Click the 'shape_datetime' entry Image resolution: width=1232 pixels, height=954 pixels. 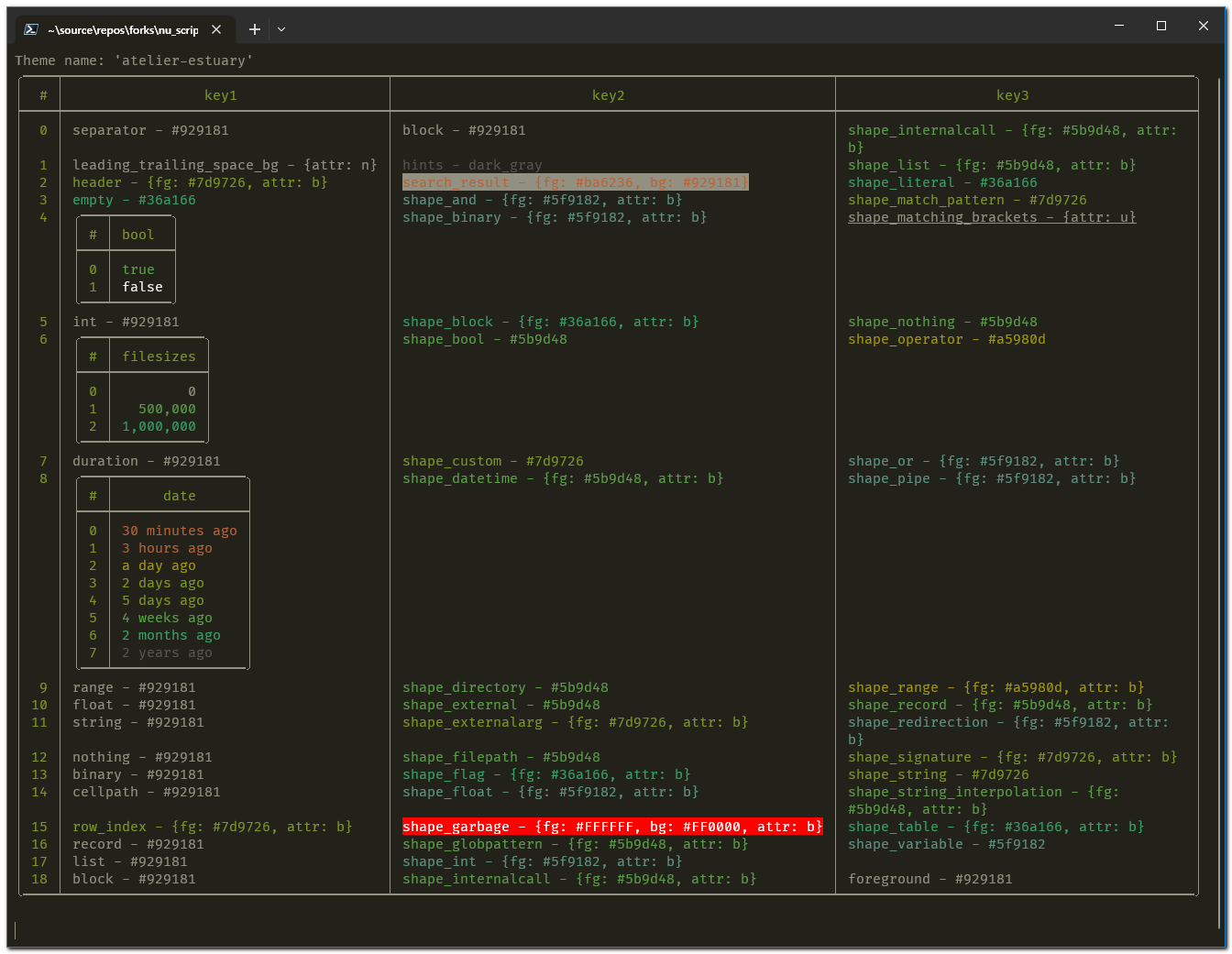pos(563,478)
